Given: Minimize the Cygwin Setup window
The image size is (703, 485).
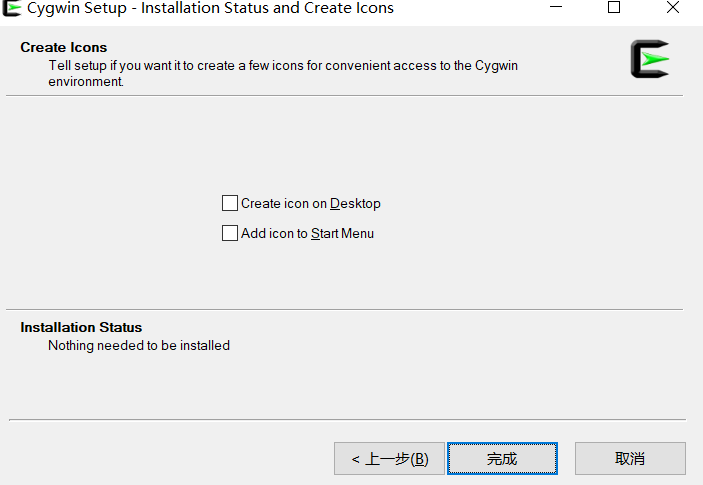Looking at the screenshot, I should 556,7.
